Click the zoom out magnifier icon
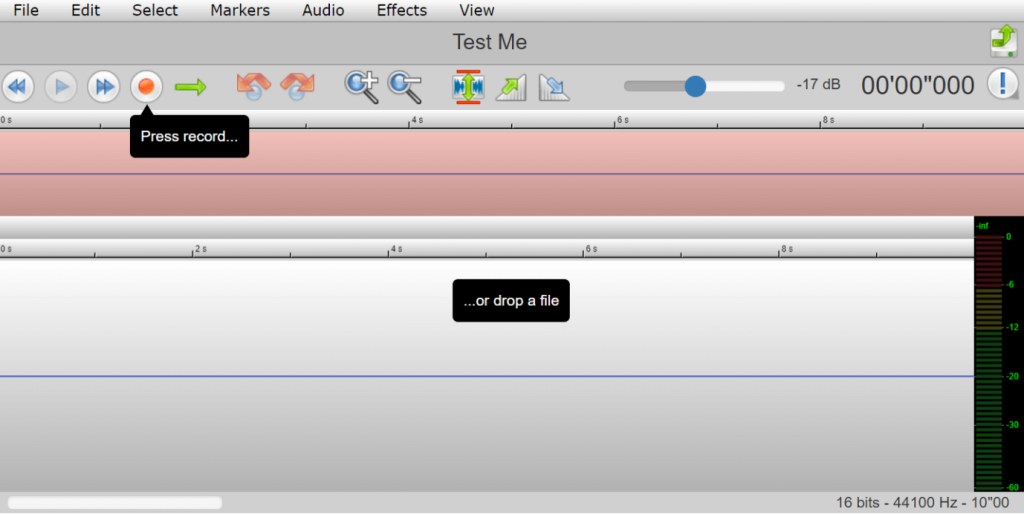This screenshot has width=1024, height=514. pos(405,88)
